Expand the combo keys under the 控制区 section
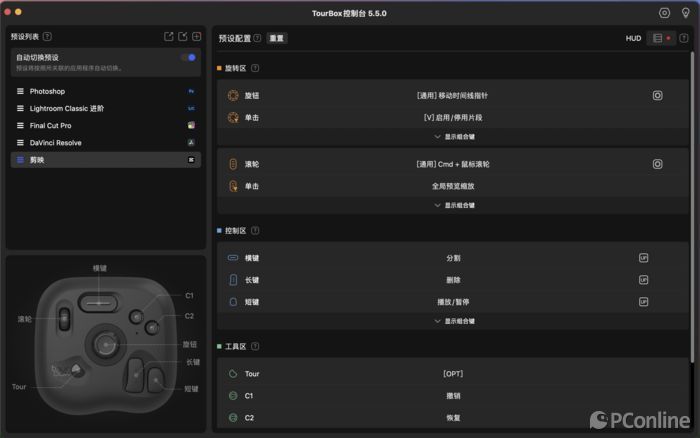This screenshot has height=438, width=700. (x=454, y=321)
